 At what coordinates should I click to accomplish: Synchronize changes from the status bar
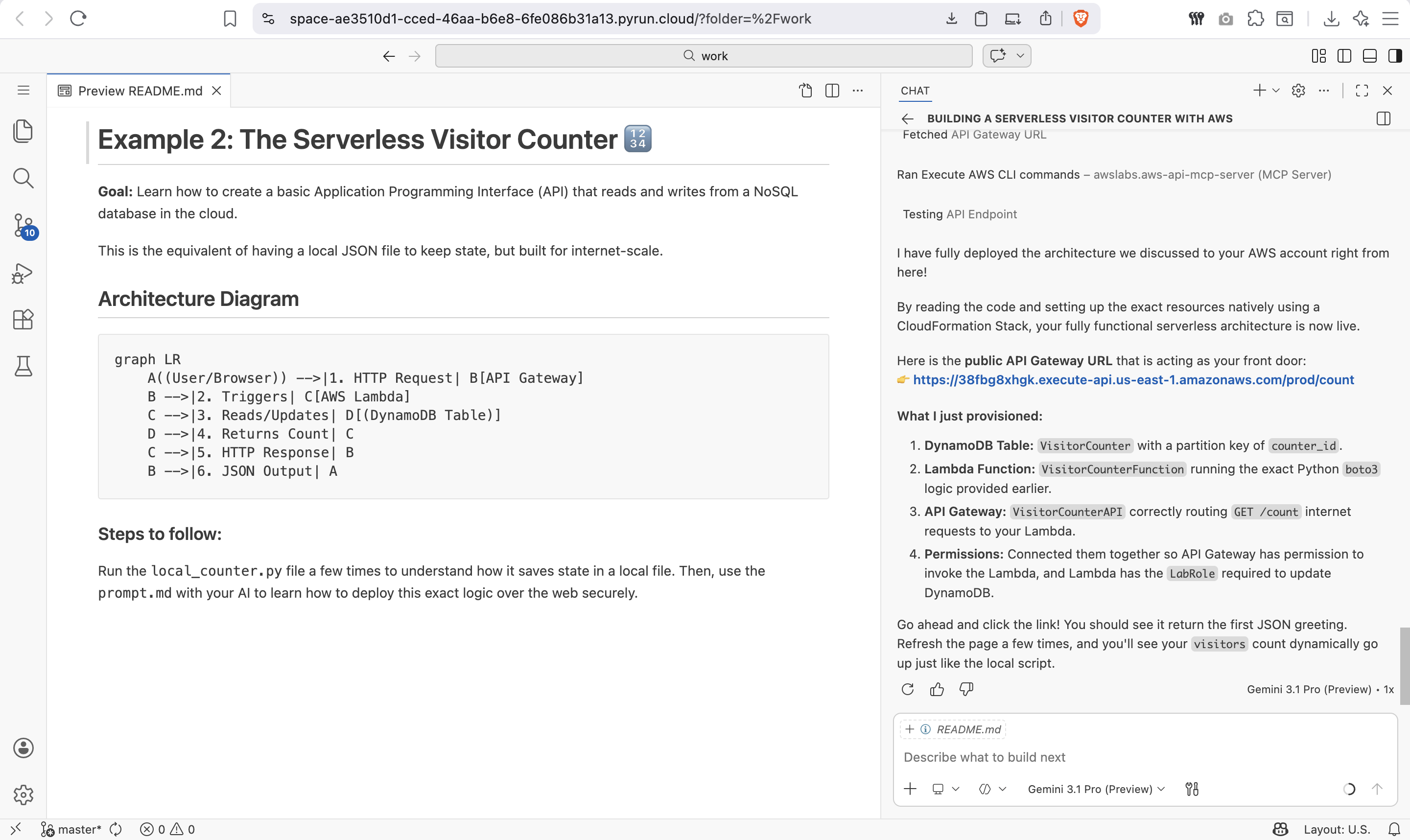pos(116,829)
